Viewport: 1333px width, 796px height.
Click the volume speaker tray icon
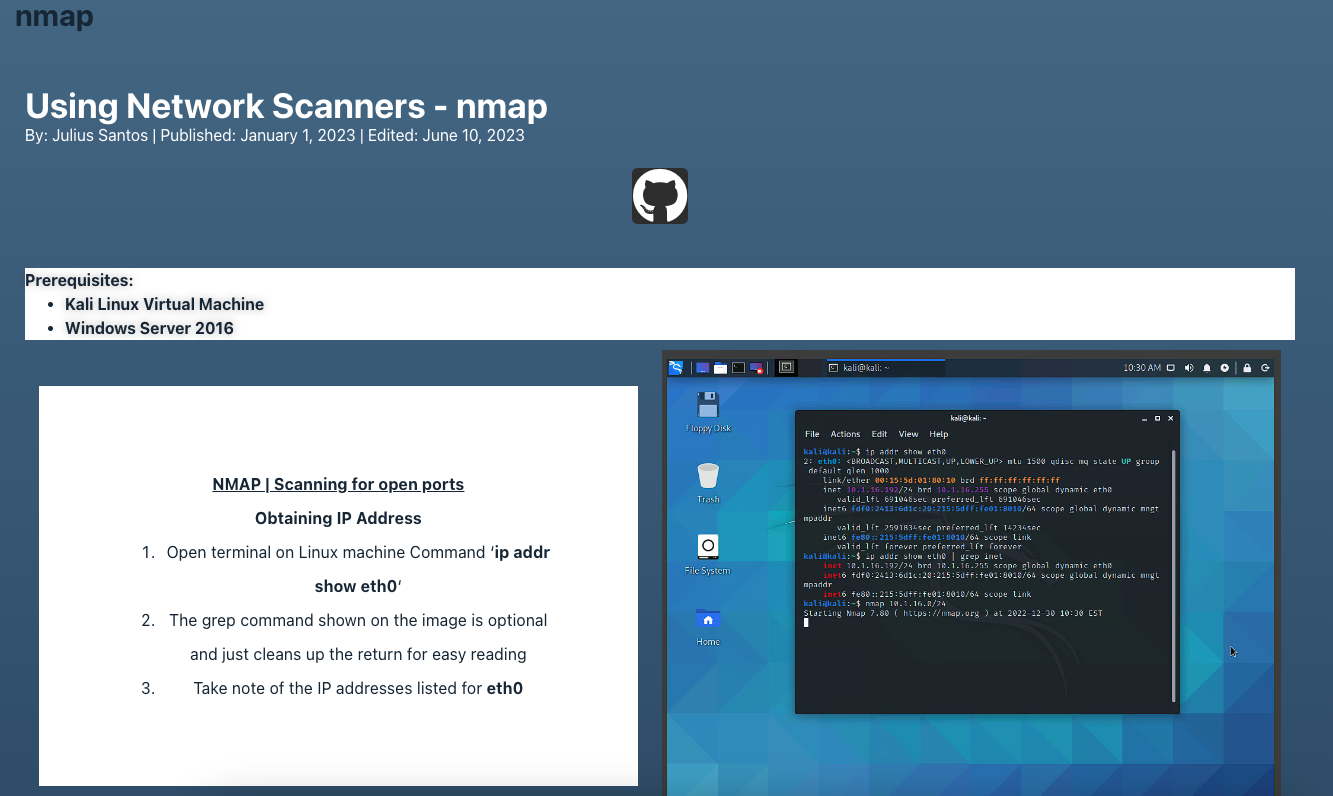click(1189, 368)
